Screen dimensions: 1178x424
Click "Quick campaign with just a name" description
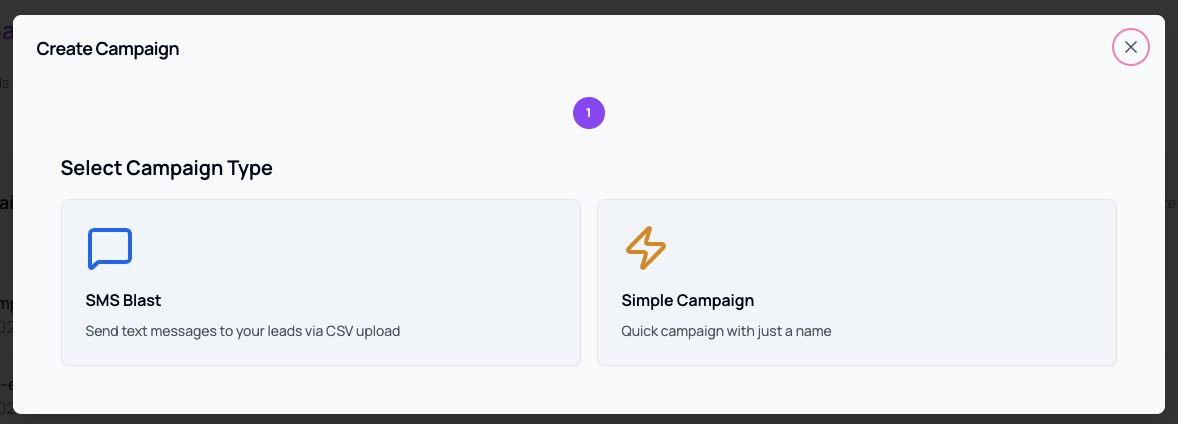[x=726, y=330]
